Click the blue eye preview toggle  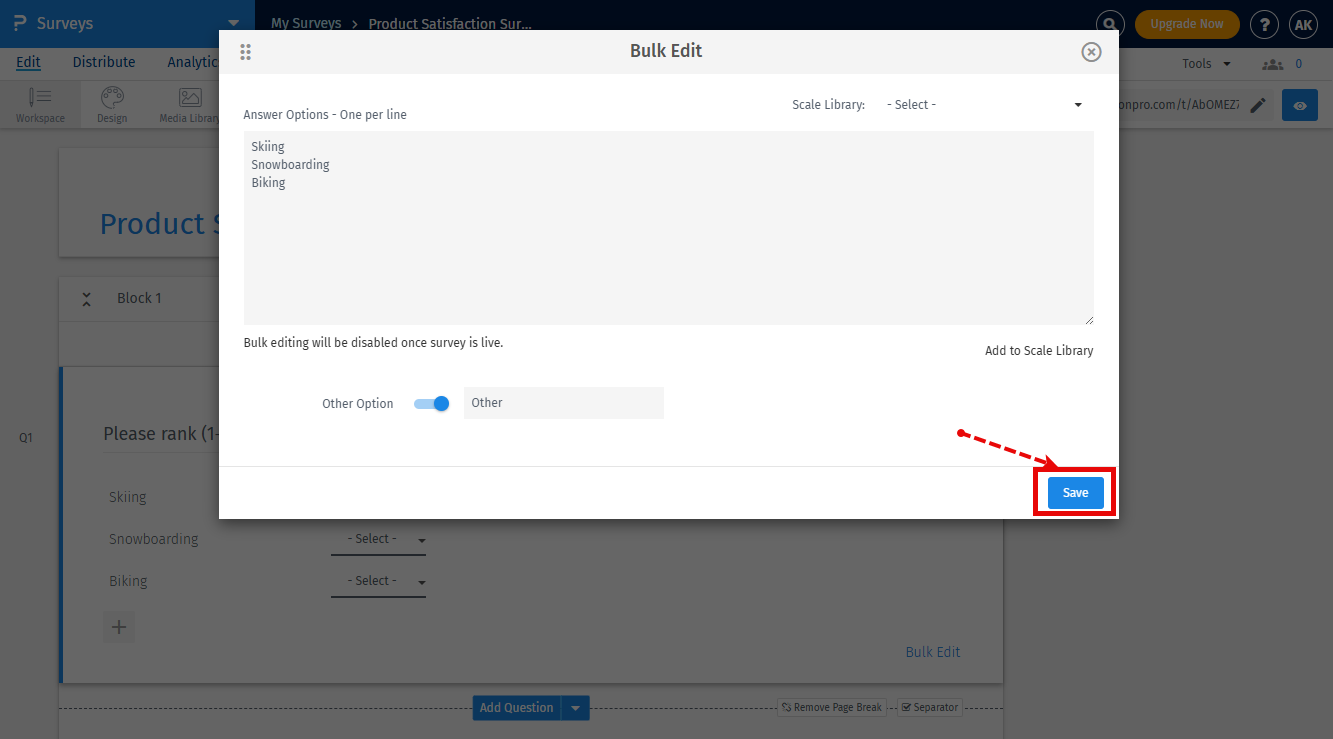[x=1299, y=104]
